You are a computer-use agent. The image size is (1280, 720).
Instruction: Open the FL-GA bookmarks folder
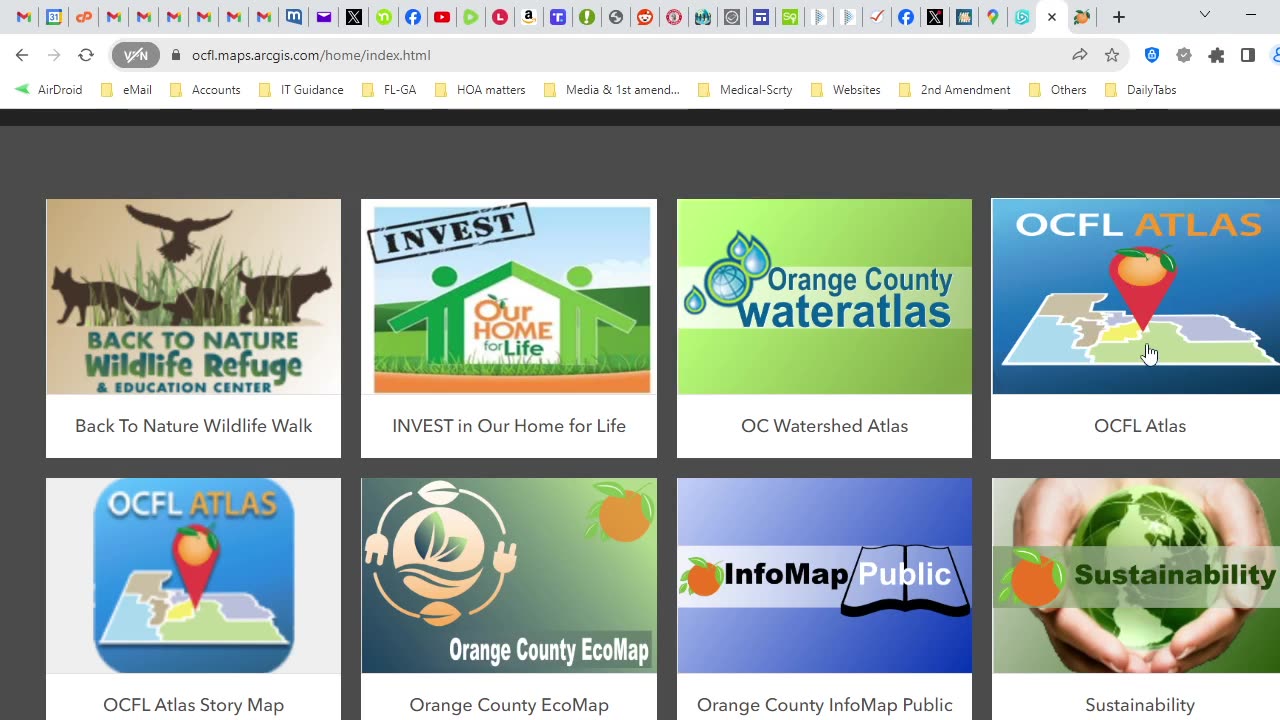389,90
